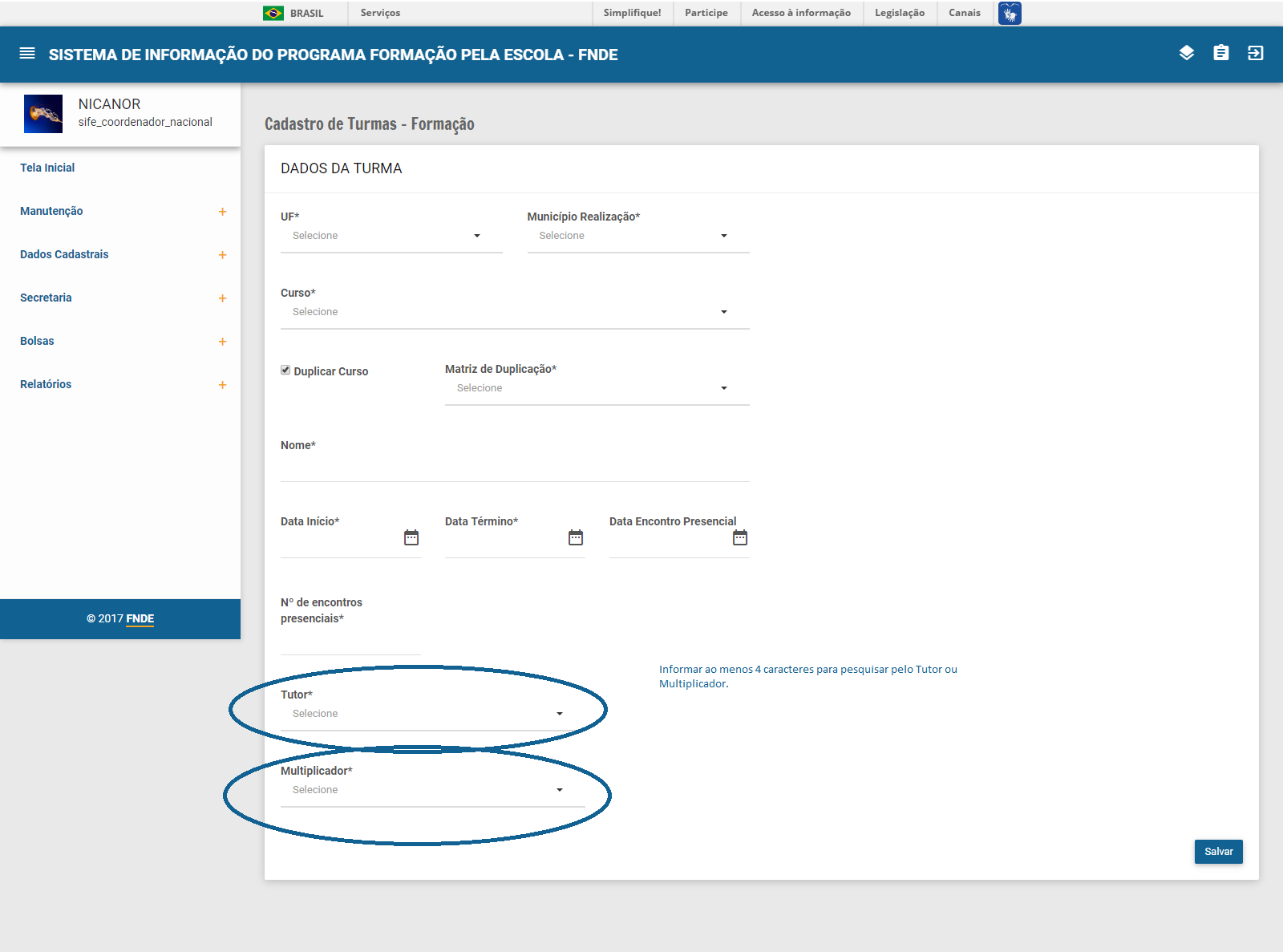The height and width of the screenshot is (952, 1283).
Task: Click the layers icon in header
Action: point(1187,53)
